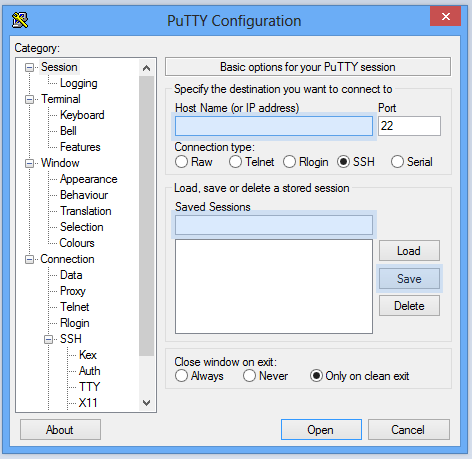This screenshot has height=459, width=472.
Task: Set close window on exit to Always
Action: [181, 376]
